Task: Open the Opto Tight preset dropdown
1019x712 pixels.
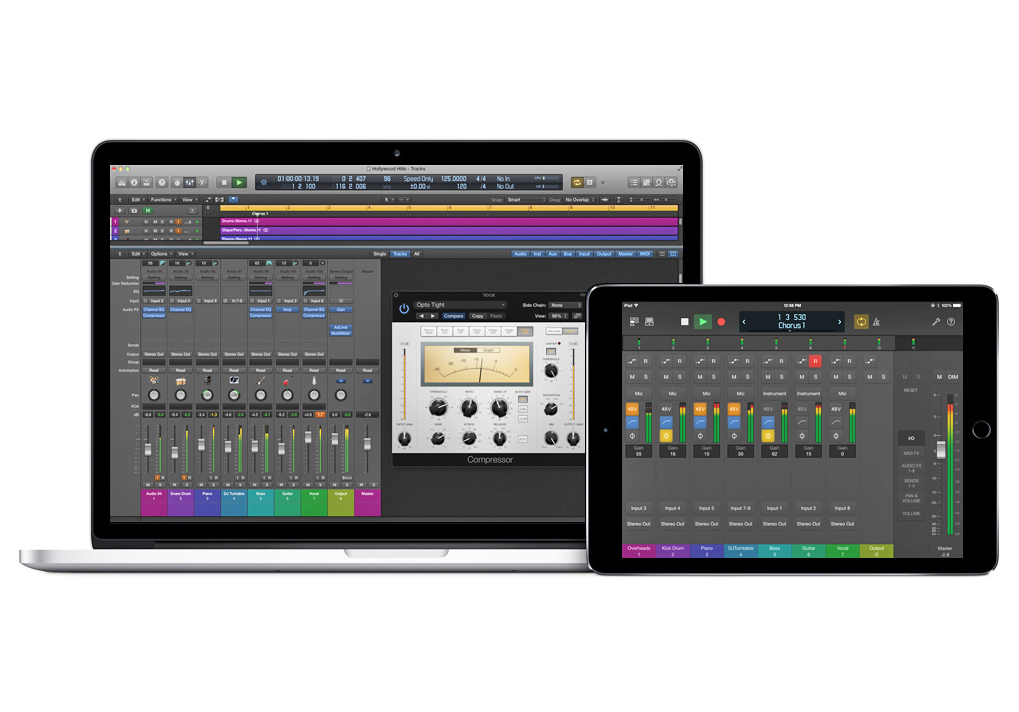Action: (x=460, y=305)
